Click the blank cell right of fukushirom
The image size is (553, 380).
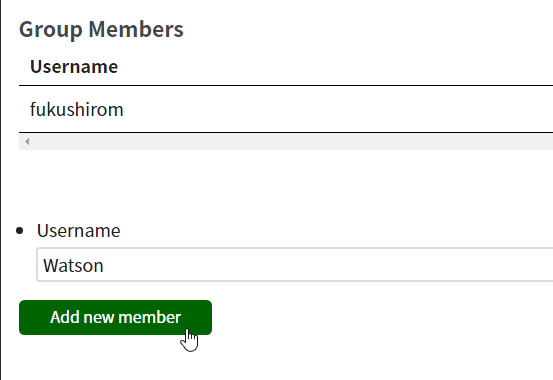(x=339, y=109)
